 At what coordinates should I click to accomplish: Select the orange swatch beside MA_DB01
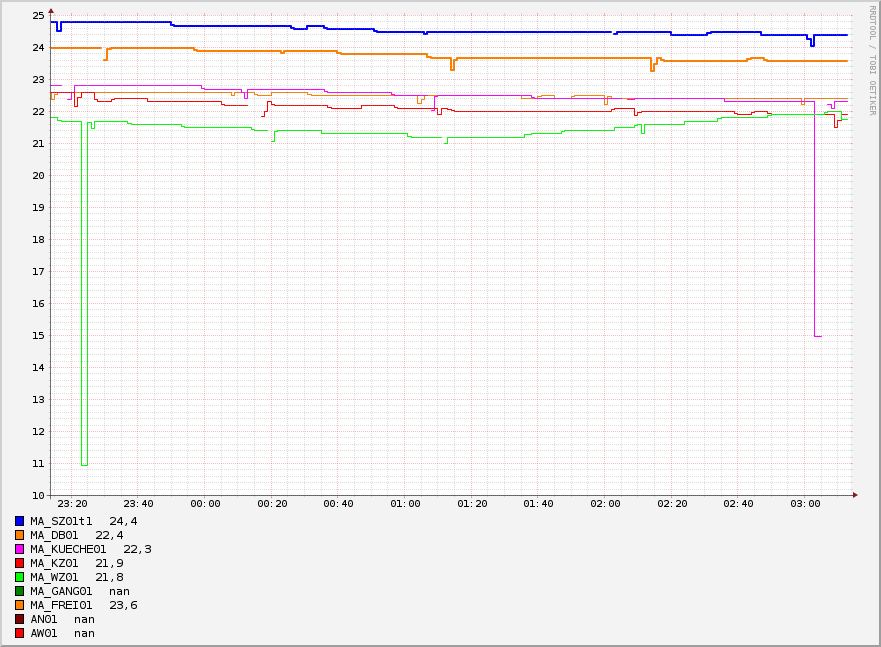tap(19, 535)
